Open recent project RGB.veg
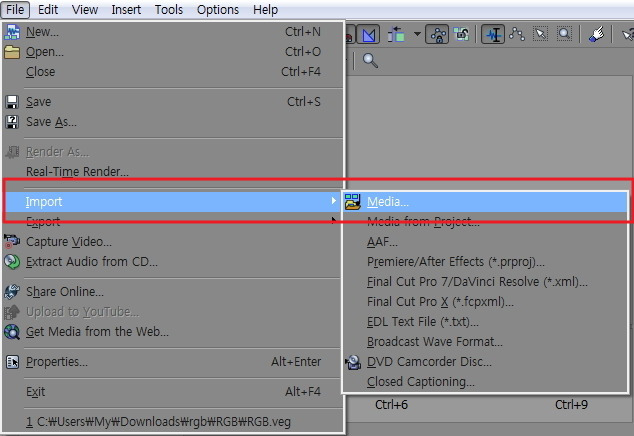 point(173,421)
